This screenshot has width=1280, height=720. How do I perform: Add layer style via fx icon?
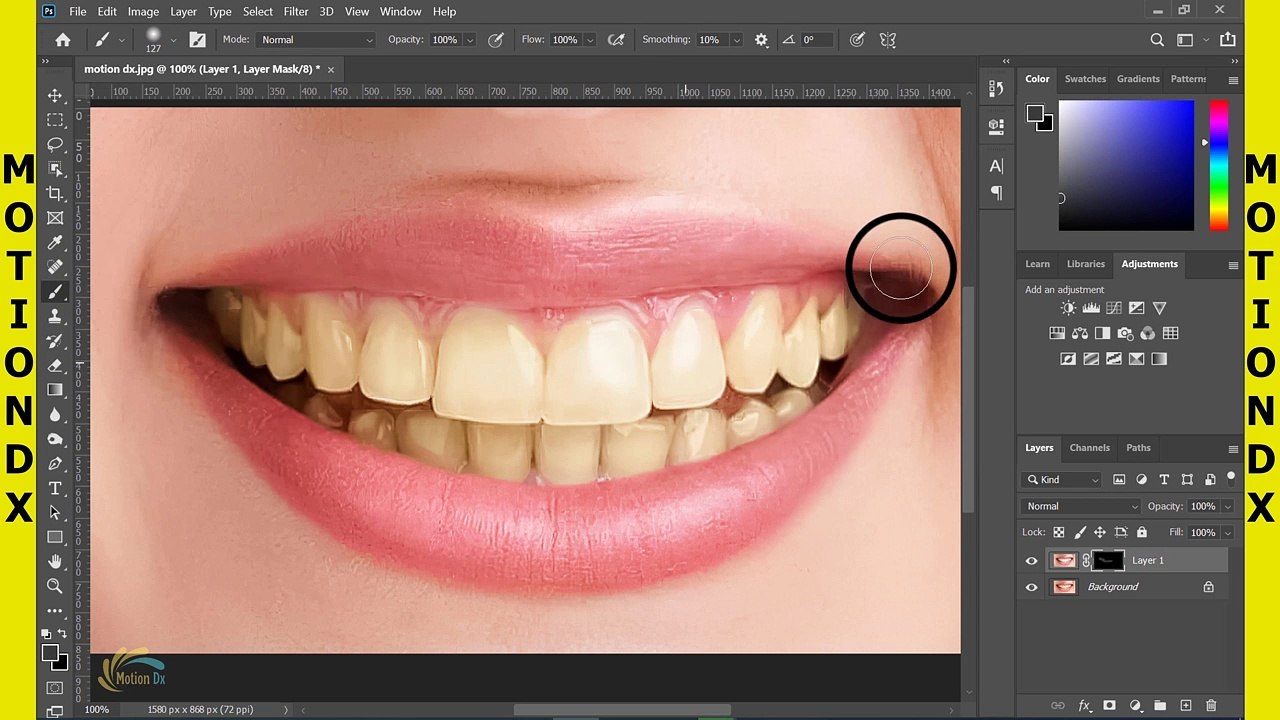click(x=1084, y=706)
